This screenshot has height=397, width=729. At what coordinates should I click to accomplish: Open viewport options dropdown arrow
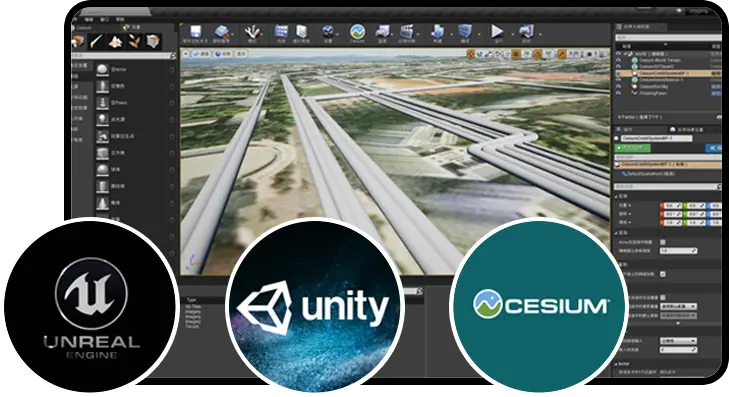click(186, 54)
